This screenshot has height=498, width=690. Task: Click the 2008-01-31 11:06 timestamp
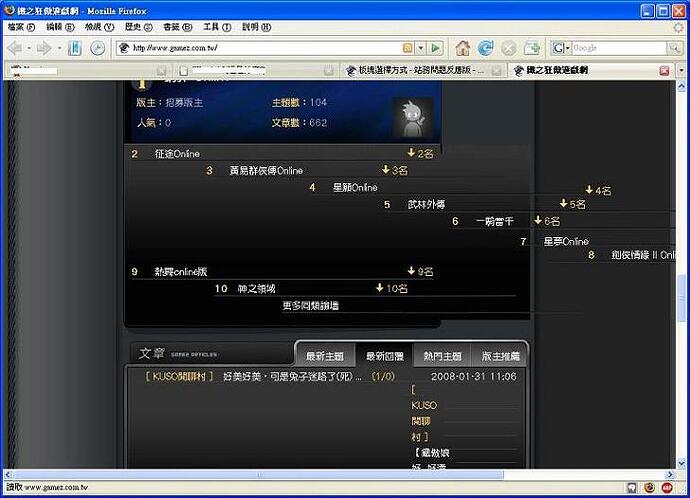point(473,377)
